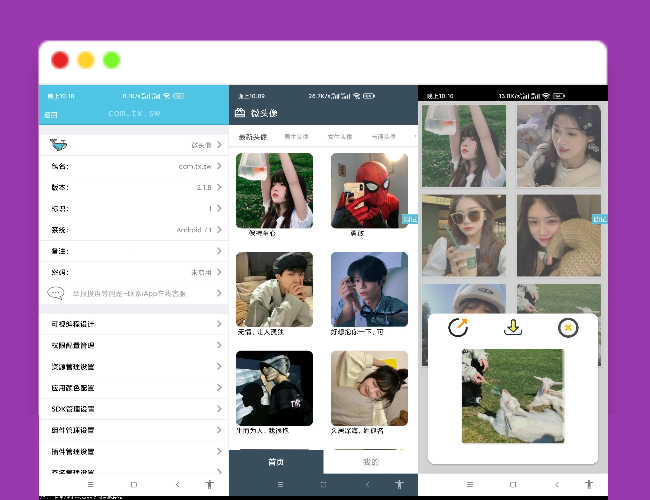The height and width of the screenshot is (500, 650).
Task: Select the 首页 bottom tab
Action: click(x=276, y=461)
